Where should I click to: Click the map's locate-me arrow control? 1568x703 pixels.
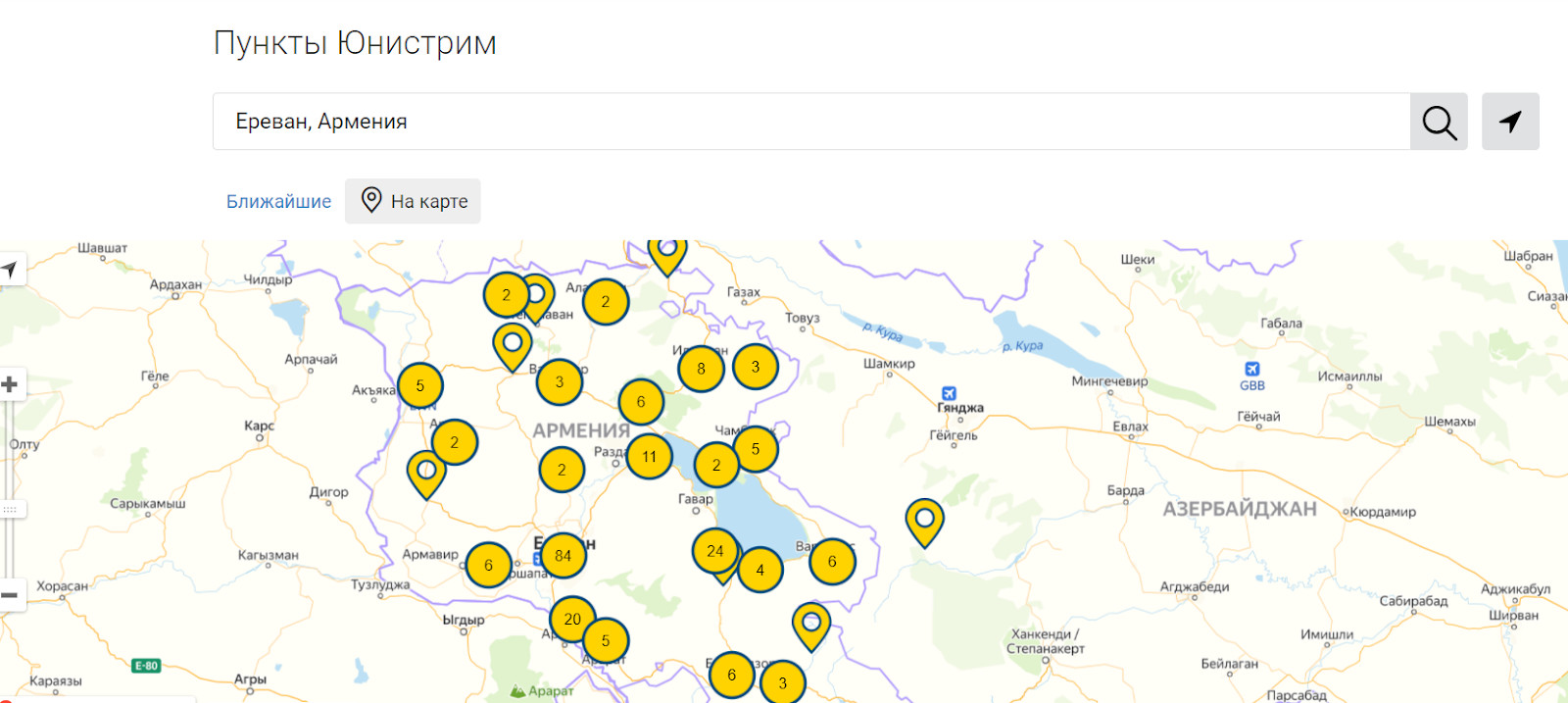[x=10, y=269]
